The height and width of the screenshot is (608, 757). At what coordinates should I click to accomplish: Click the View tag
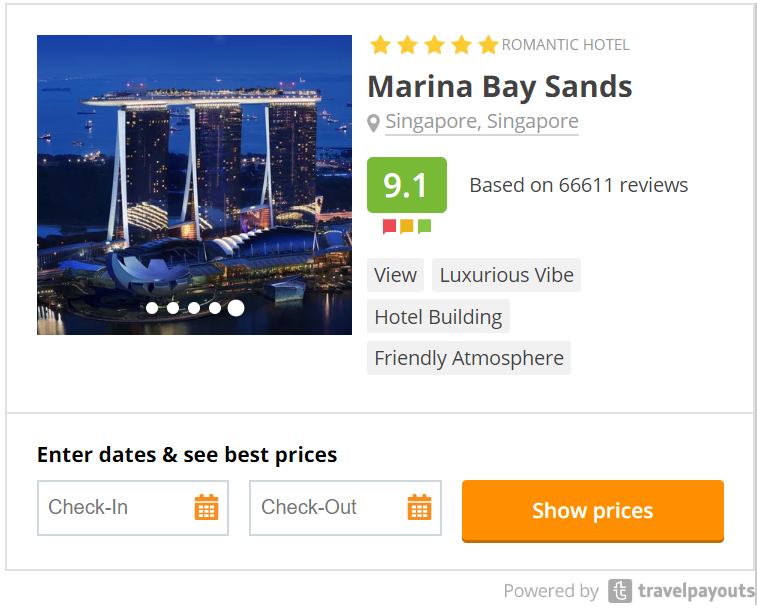click(395, 275)
